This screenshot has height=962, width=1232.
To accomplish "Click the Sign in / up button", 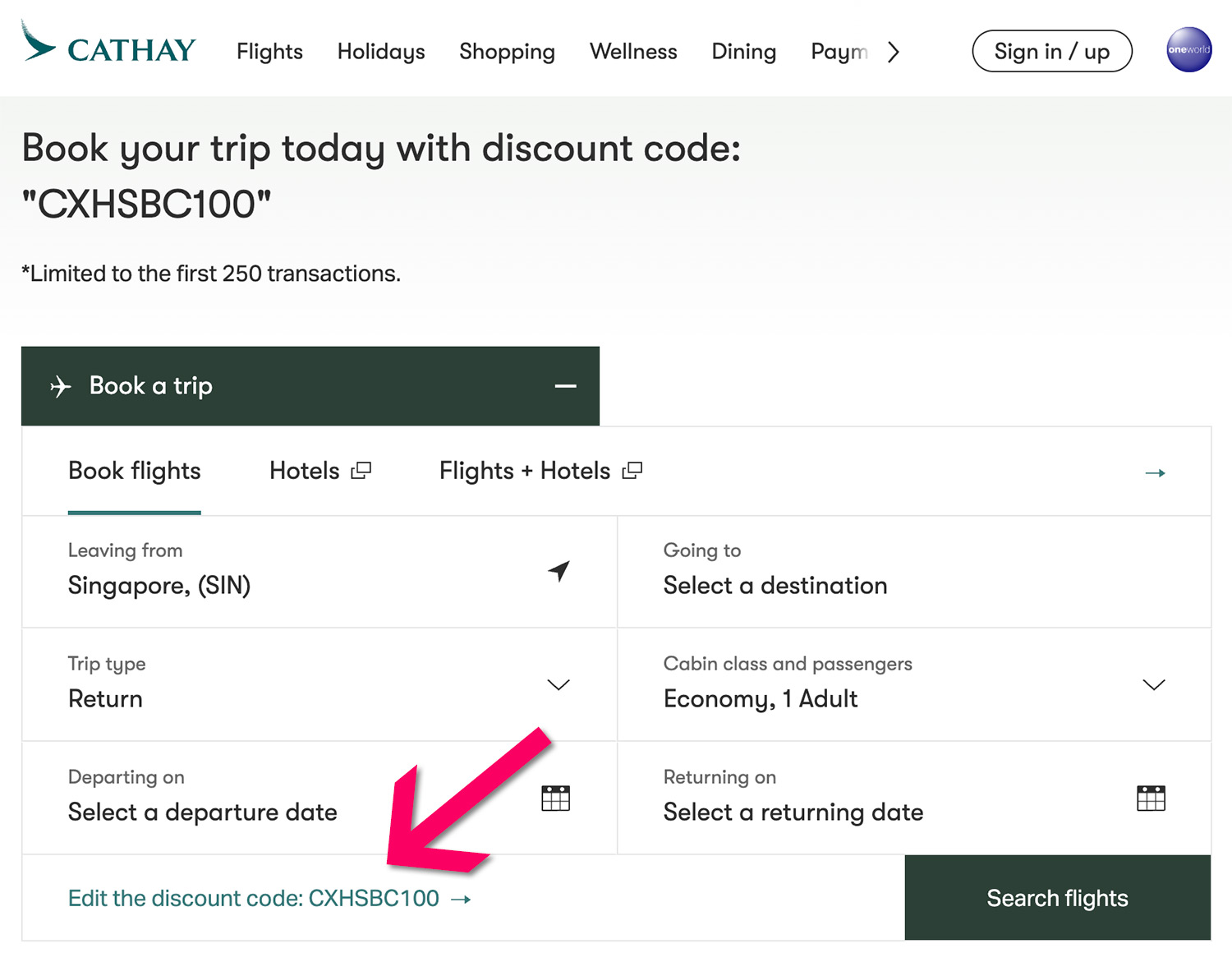I will (x=1051, y=52).
